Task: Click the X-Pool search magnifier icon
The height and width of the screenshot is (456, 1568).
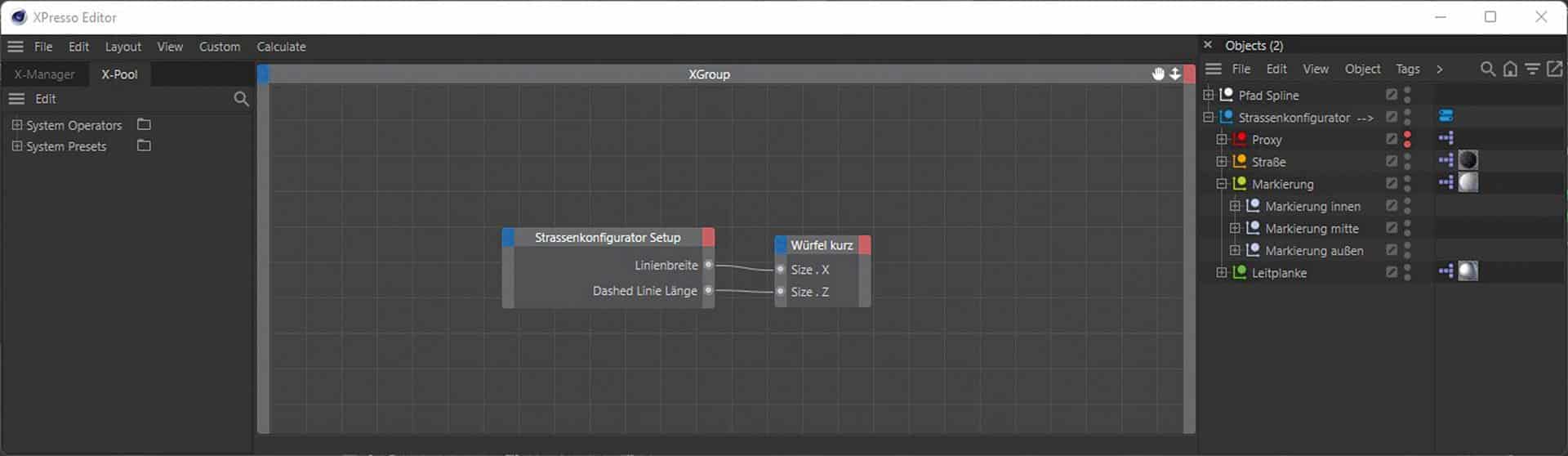Action: click(241, 99)
